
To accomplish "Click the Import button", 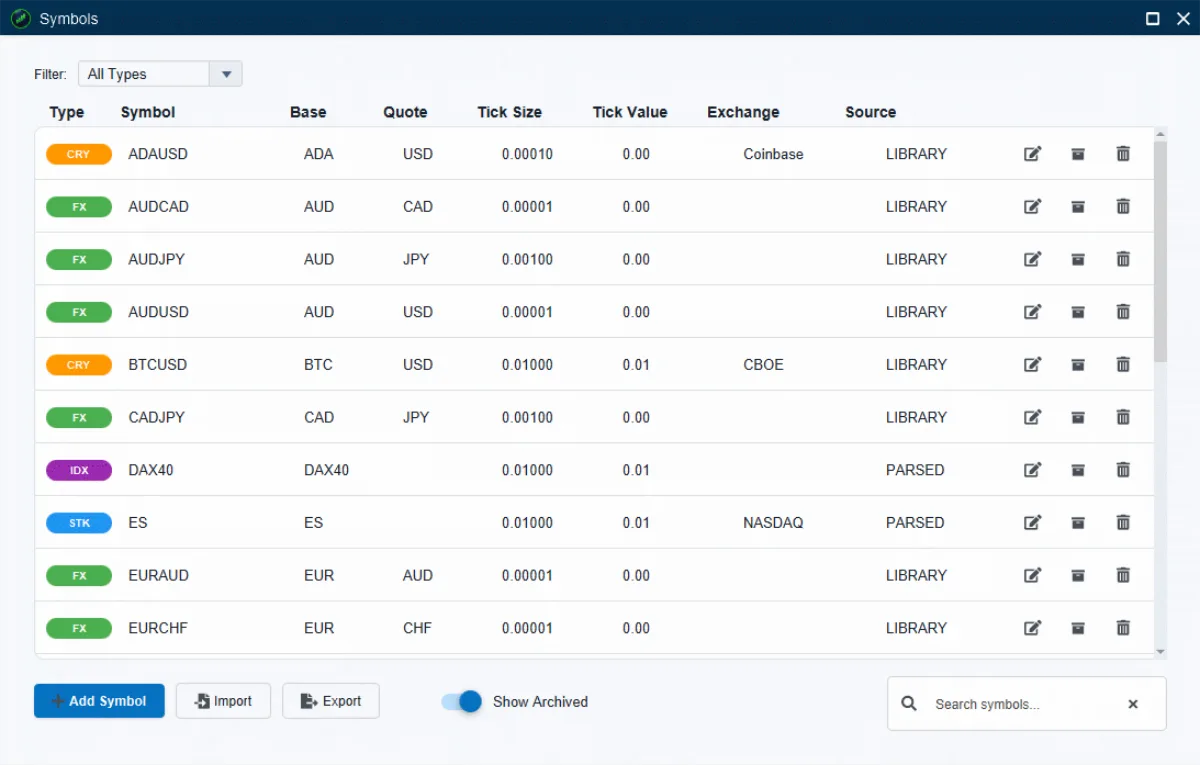I will coord(224,701).
